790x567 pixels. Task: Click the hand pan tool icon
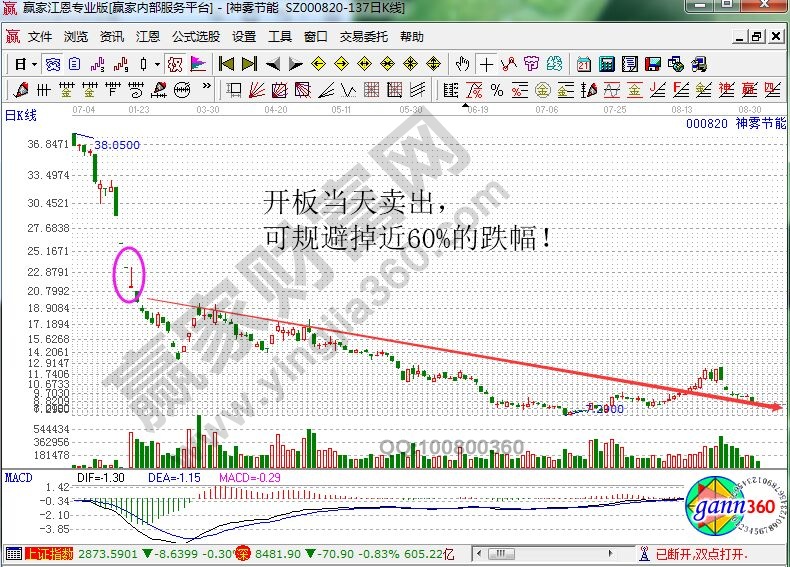pyautogui.click(x=462, y=64)
